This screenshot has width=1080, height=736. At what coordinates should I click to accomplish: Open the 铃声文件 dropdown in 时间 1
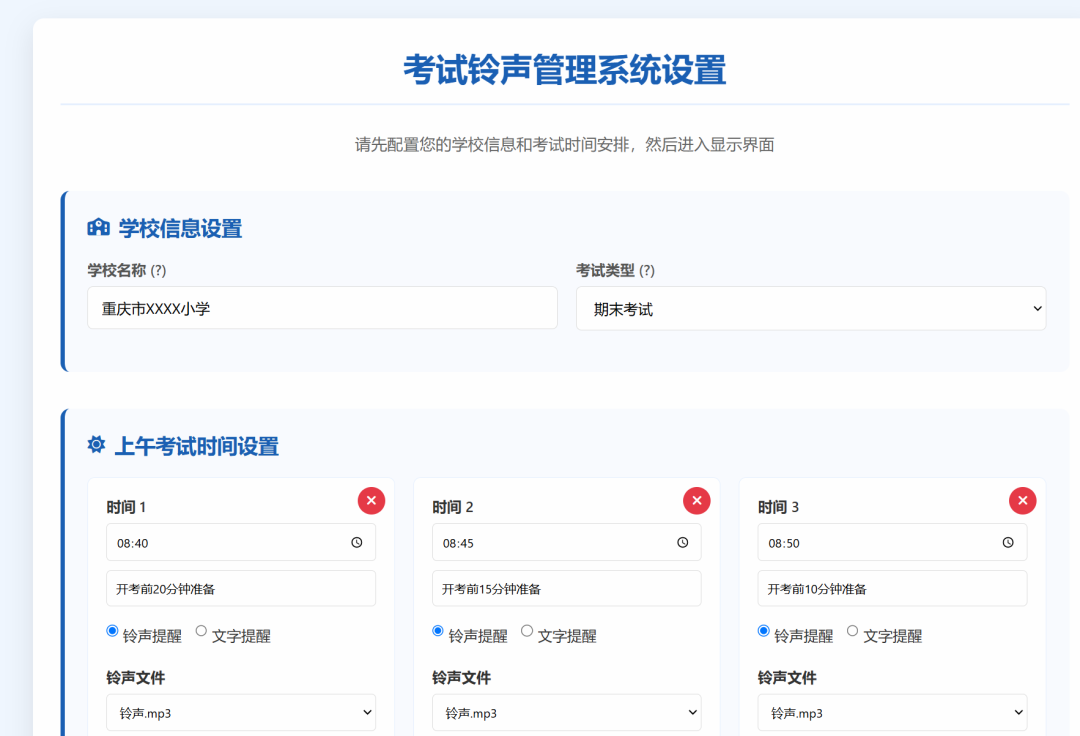point(240,712)
